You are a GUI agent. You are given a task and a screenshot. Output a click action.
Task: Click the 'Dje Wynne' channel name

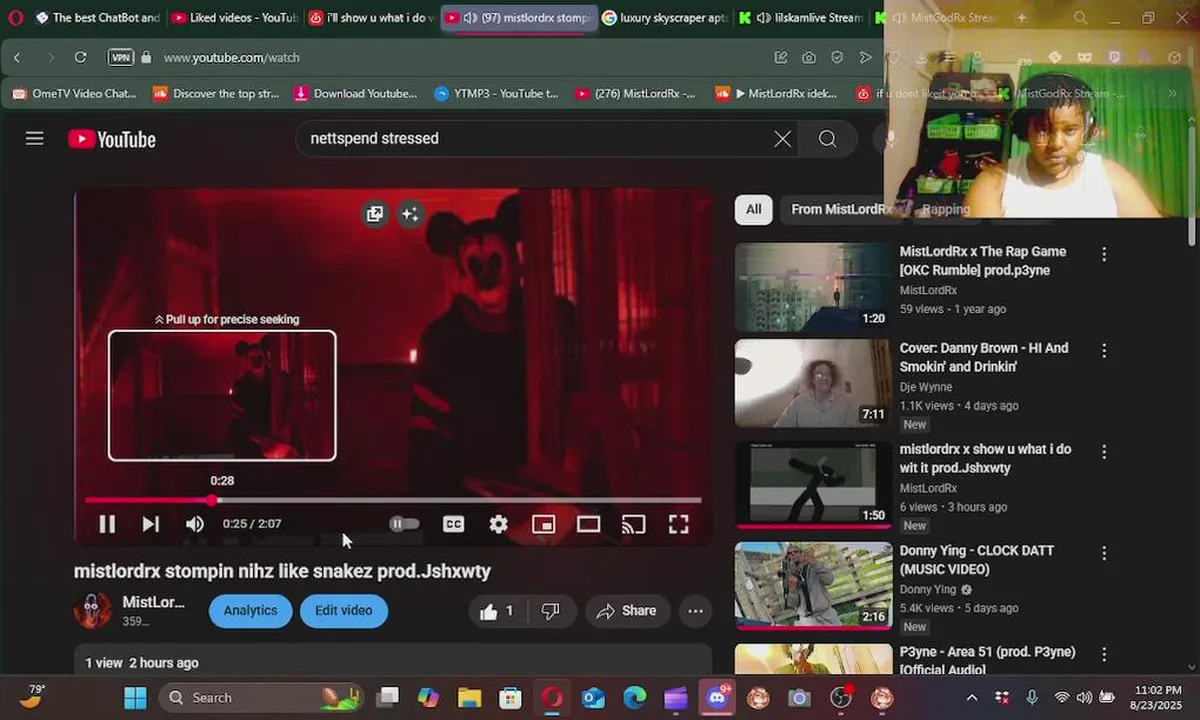pos(926,387)
